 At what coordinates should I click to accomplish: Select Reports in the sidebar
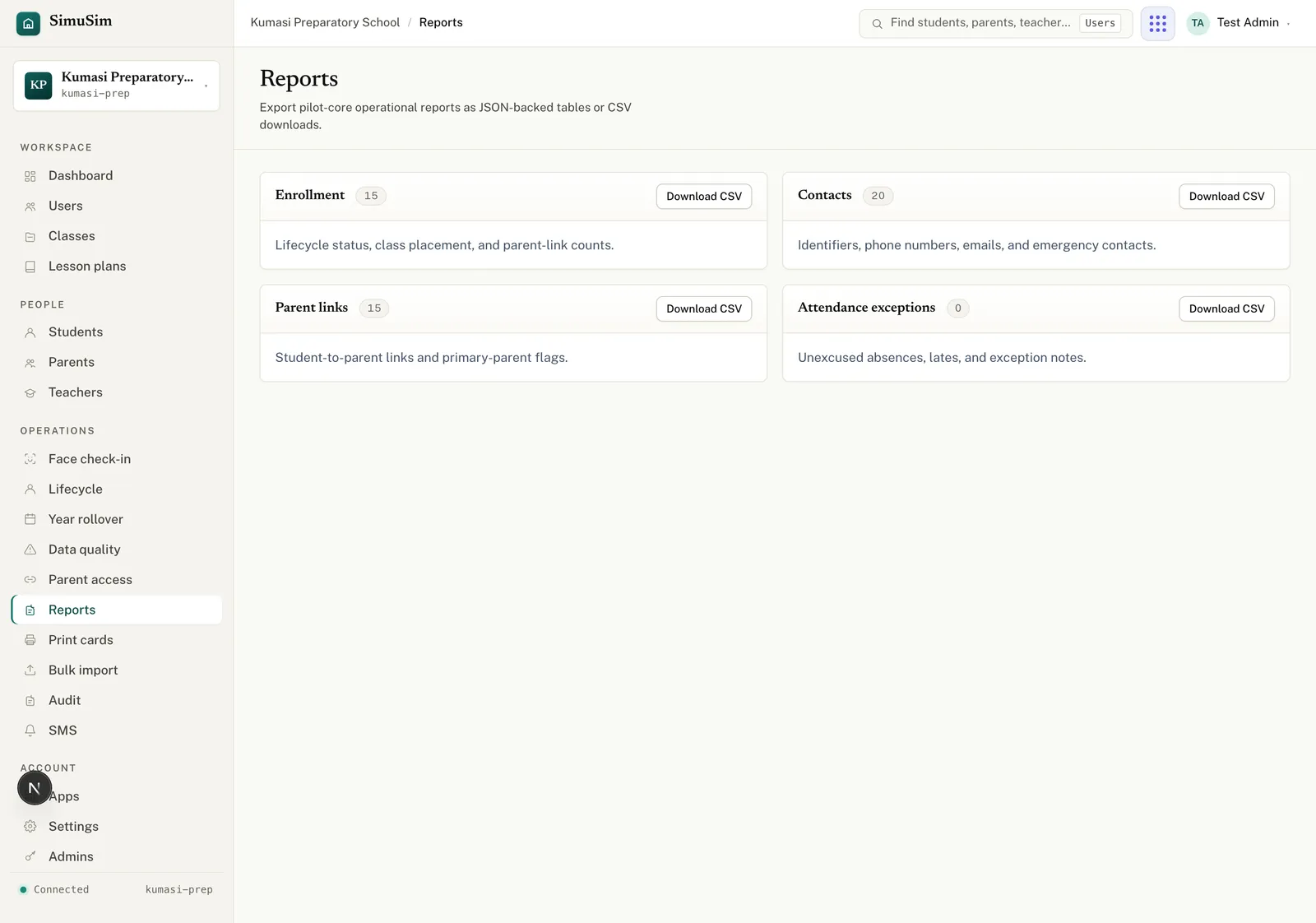tap(116, 610)
